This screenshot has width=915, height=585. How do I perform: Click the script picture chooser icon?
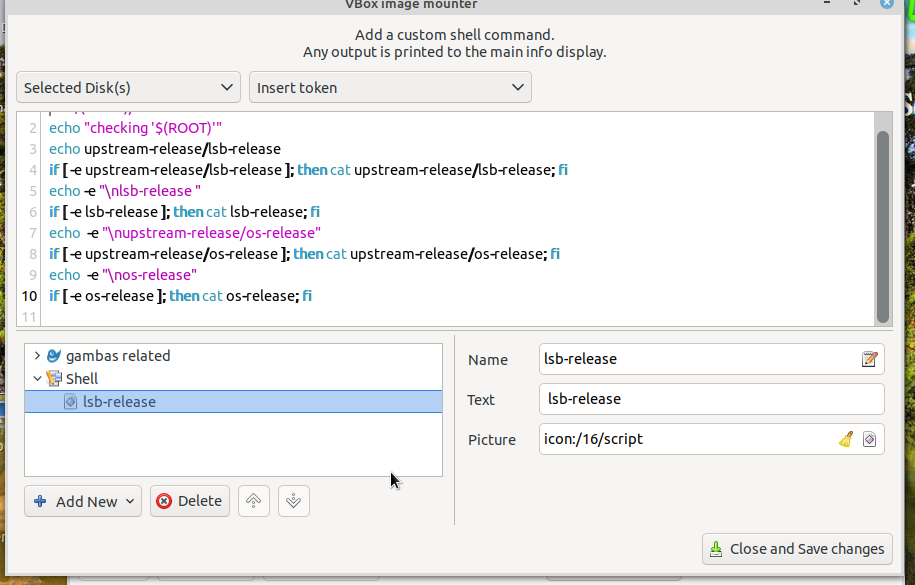(869, 439)
